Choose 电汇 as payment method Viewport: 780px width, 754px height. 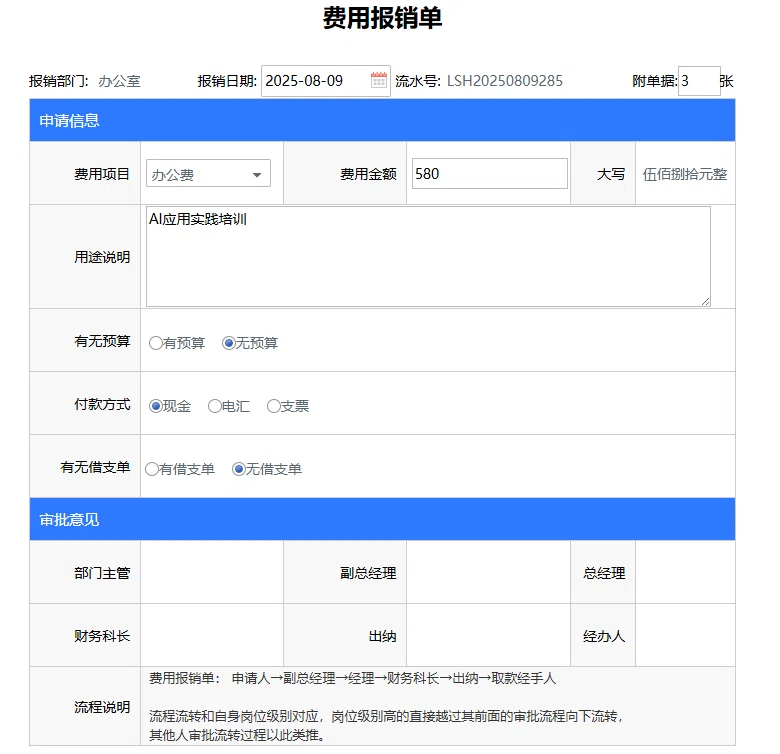coord(214,406)
